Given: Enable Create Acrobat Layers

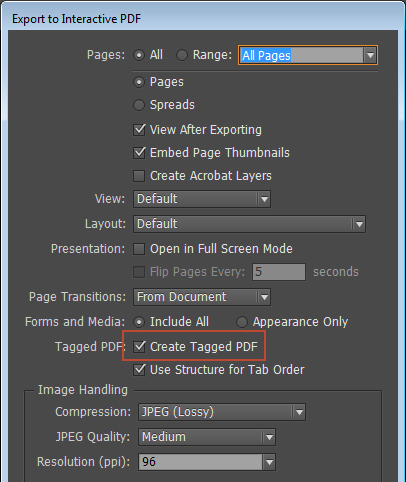Looking at the screenshot, I should click(x=139, y=176).
